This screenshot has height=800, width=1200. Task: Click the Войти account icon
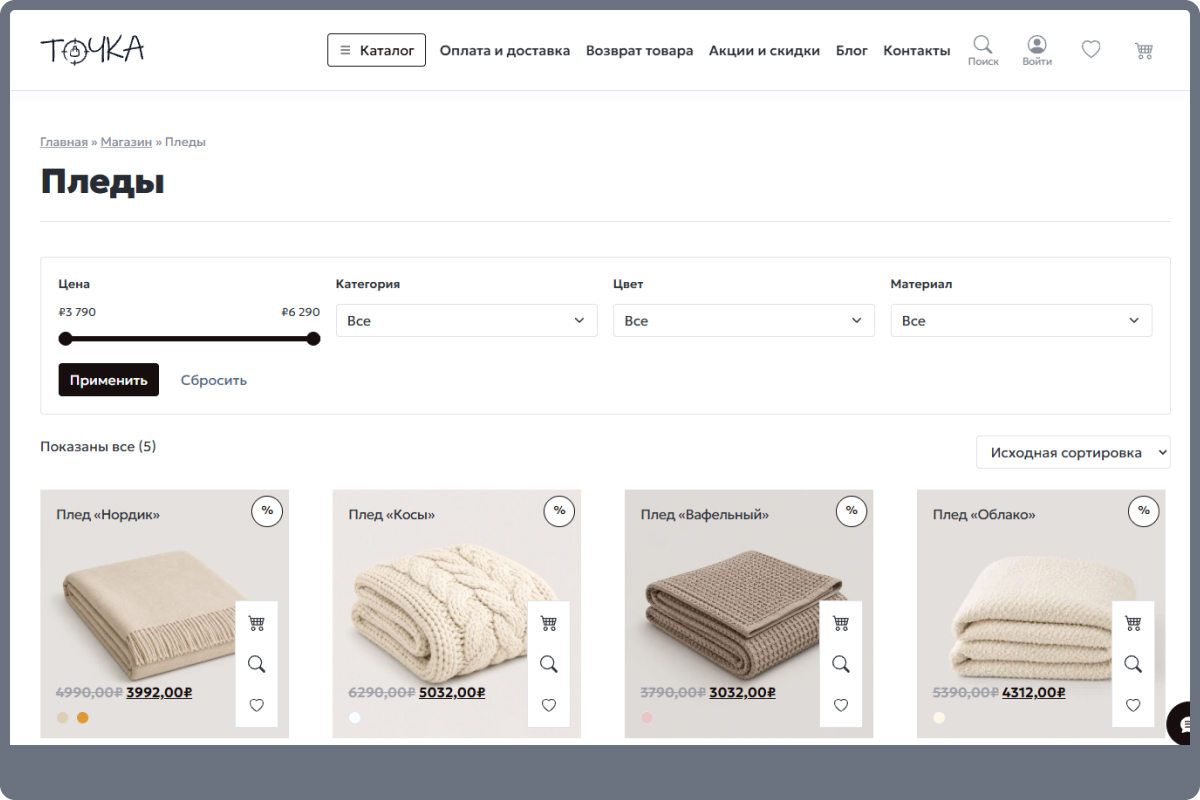[1037, 50]
